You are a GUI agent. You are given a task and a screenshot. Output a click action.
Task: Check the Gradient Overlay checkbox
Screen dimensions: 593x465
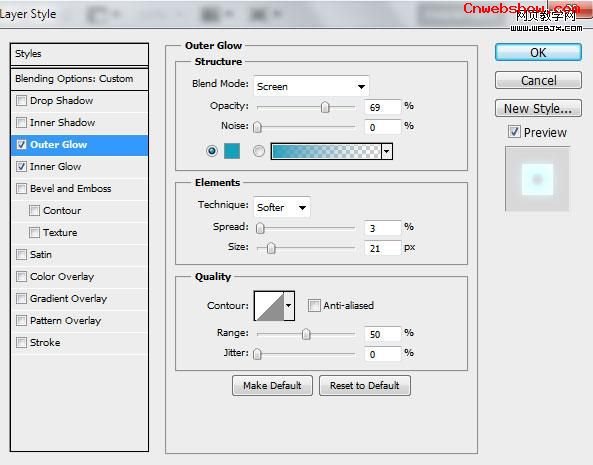[x=22, y=299]
